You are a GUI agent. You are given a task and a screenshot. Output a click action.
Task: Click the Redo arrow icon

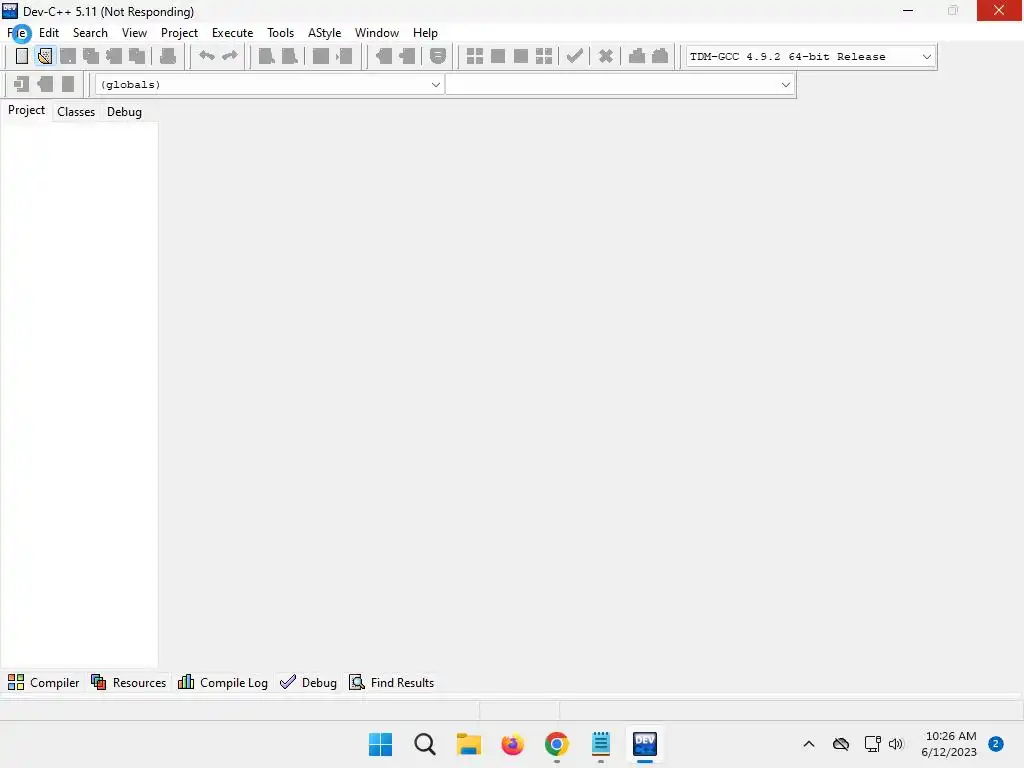[x=230, y=56]
